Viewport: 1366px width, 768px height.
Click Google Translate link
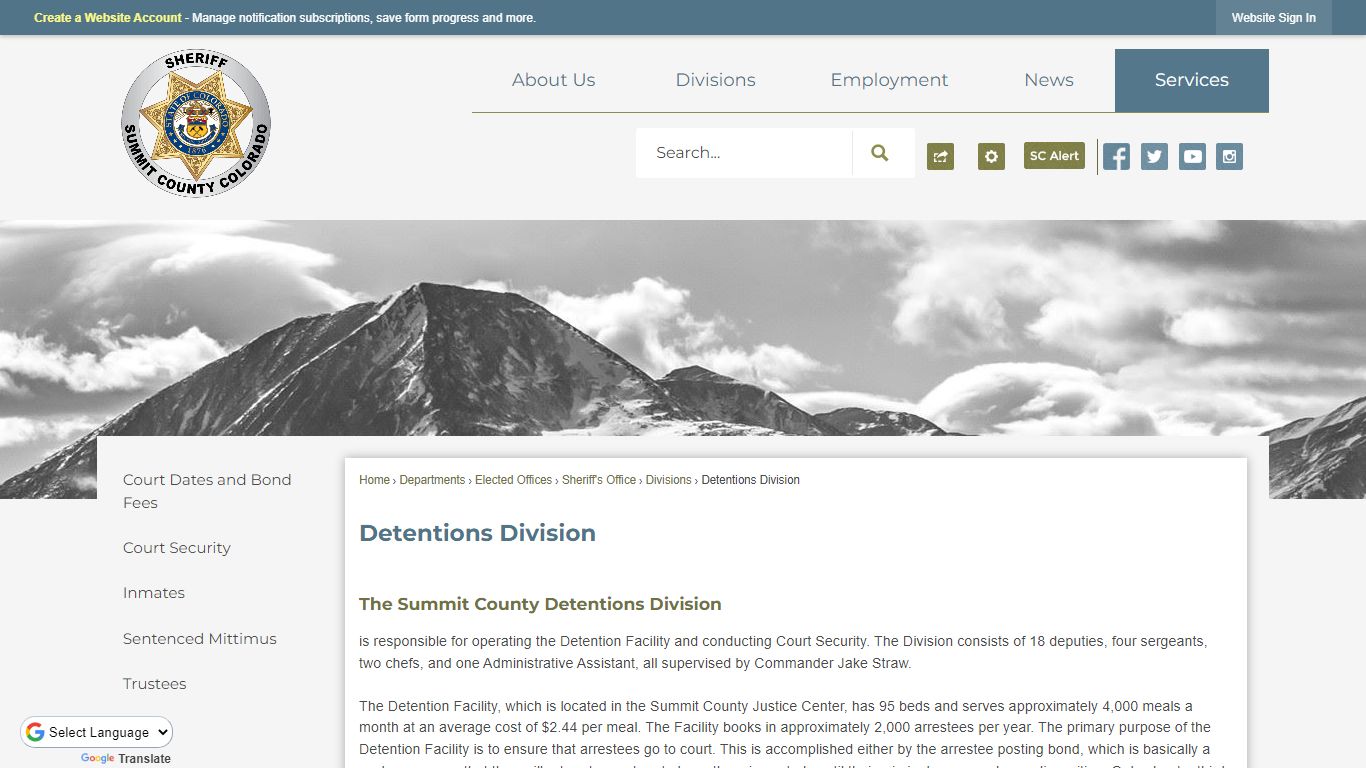click(125, 758)
